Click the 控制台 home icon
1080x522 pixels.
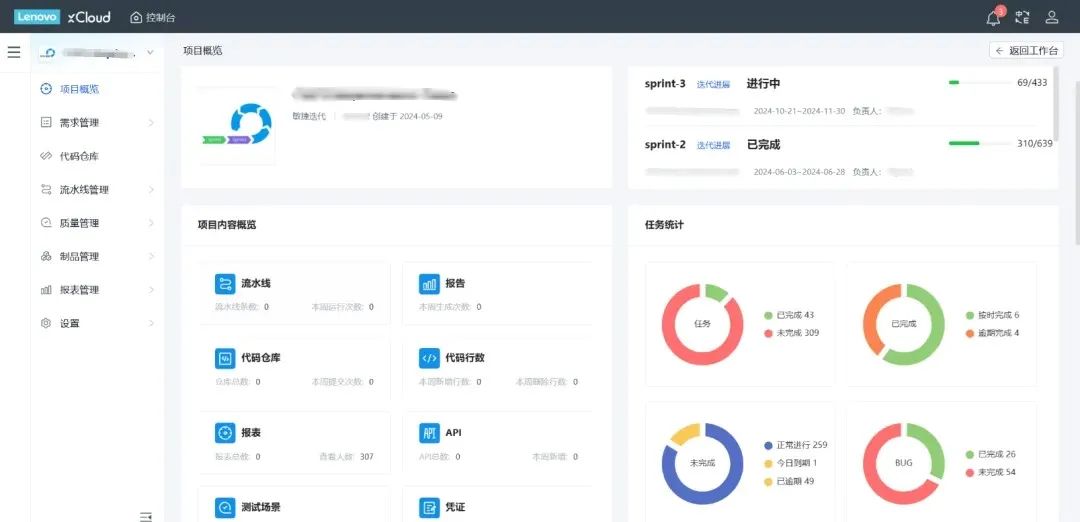click(x=136, y=17)
